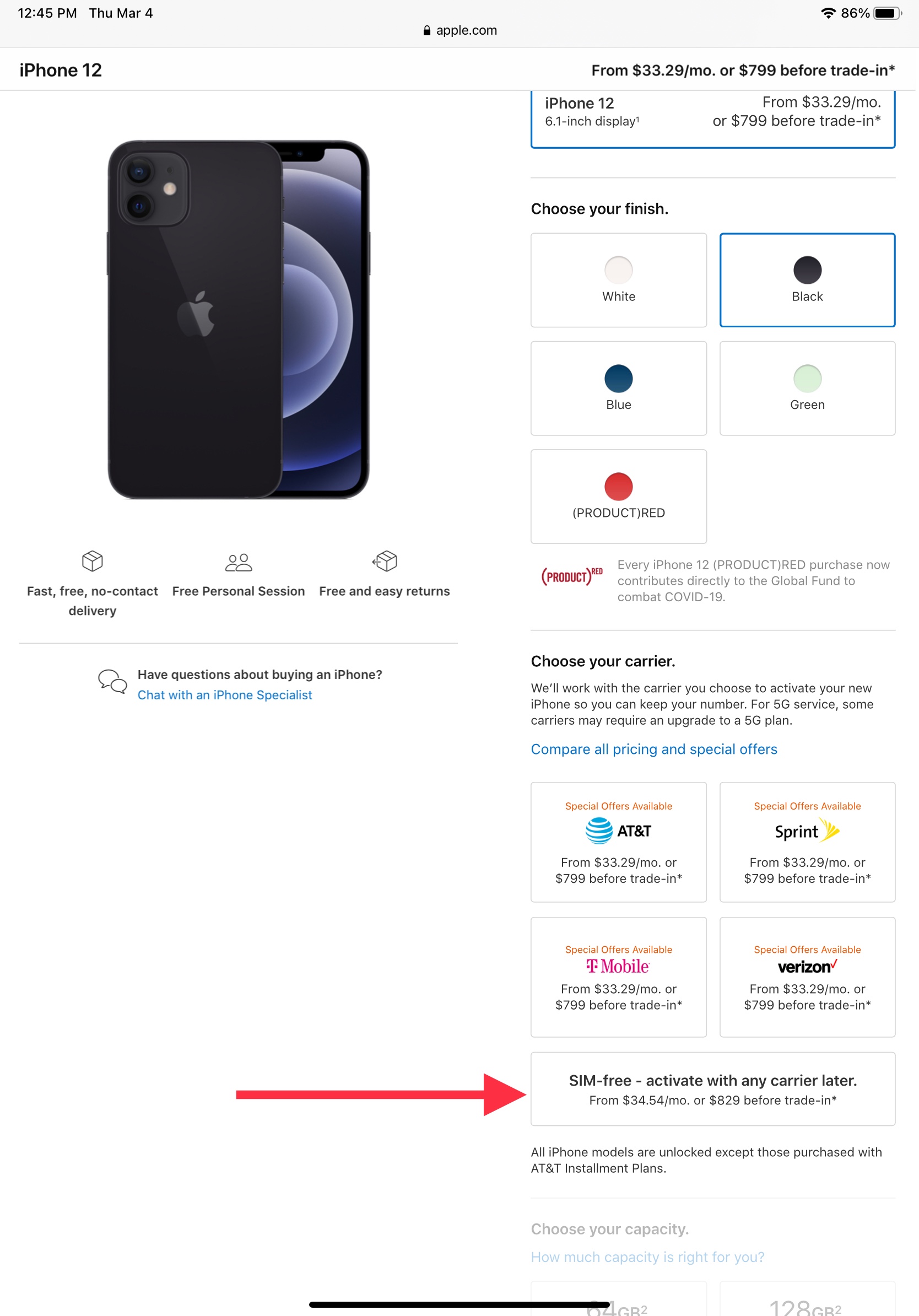Tap the chat bubbles icon
The height and width of the screenshot is (1316, 919).
(112, 682)
